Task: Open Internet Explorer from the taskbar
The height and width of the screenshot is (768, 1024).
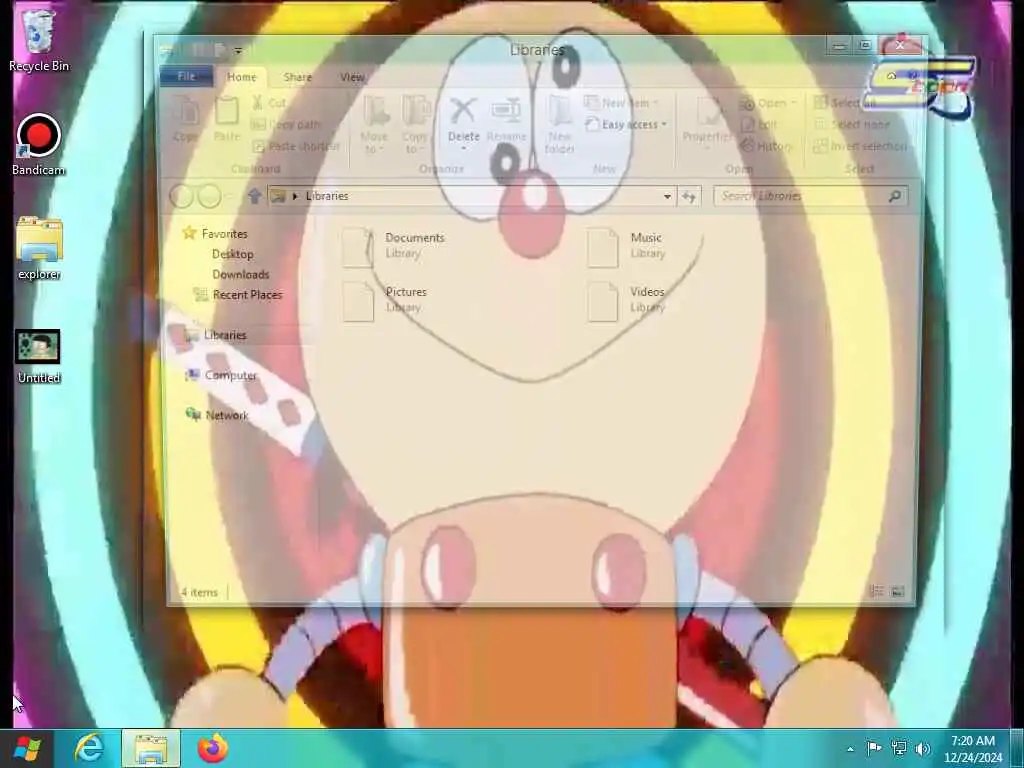Action: point(89,748)
